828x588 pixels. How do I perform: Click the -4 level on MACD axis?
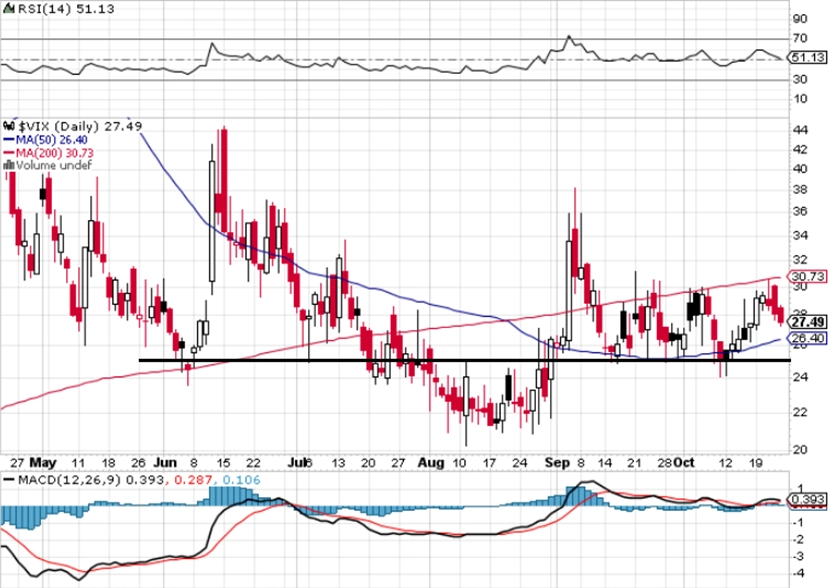798,573
